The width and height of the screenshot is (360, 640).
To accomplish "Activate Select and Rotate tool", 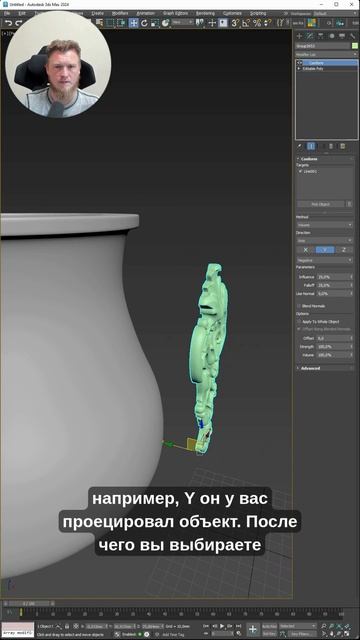I will [x=144, y=23].
